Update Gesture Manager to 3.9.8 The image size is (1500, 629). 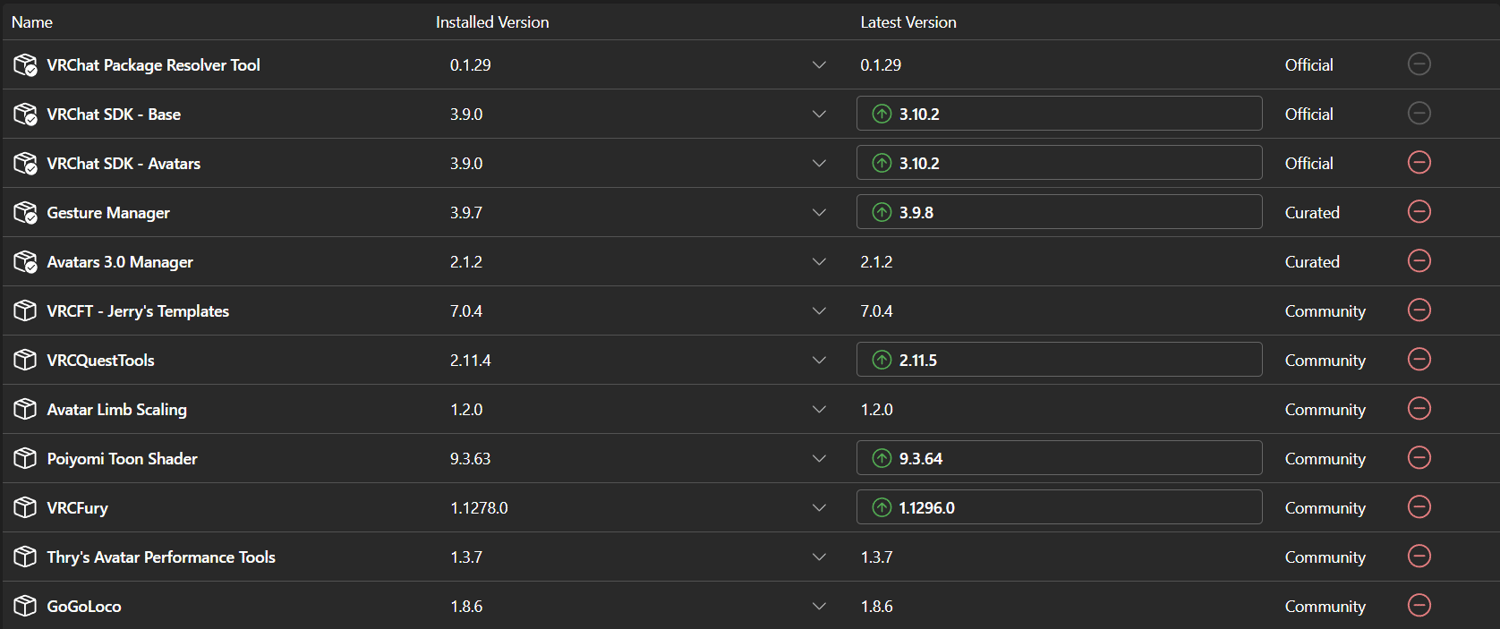coord(1058,212)
